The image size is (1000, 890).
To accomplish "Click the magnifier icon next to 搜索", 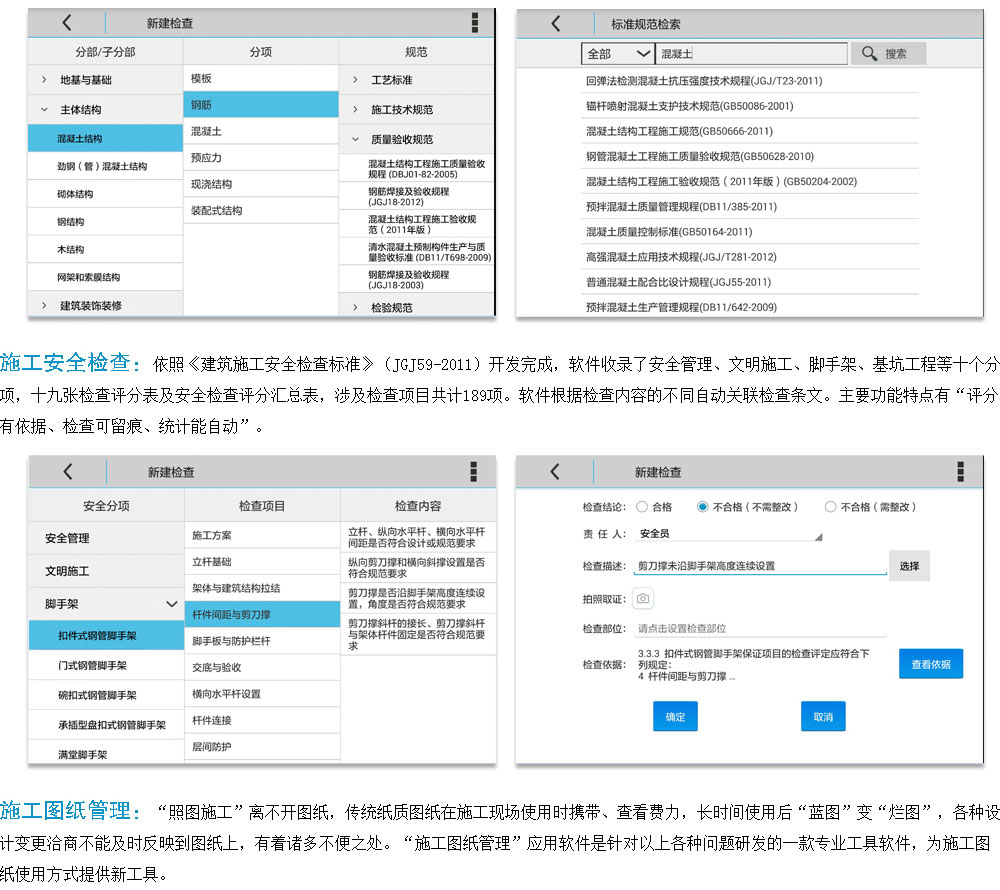I will [869, 53].
